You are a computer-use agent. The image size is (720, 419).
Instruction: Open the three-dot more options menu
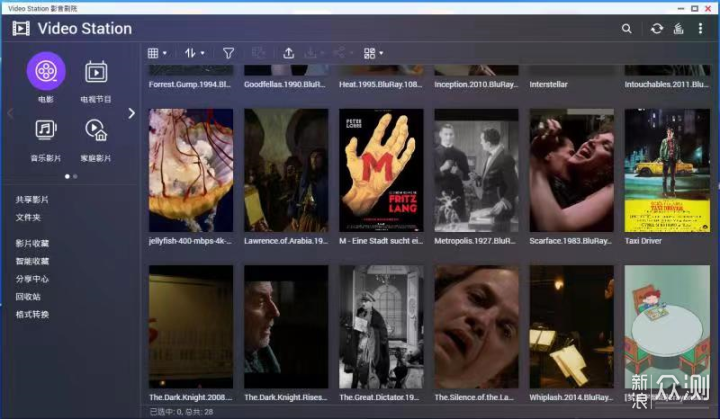(700, 28)
